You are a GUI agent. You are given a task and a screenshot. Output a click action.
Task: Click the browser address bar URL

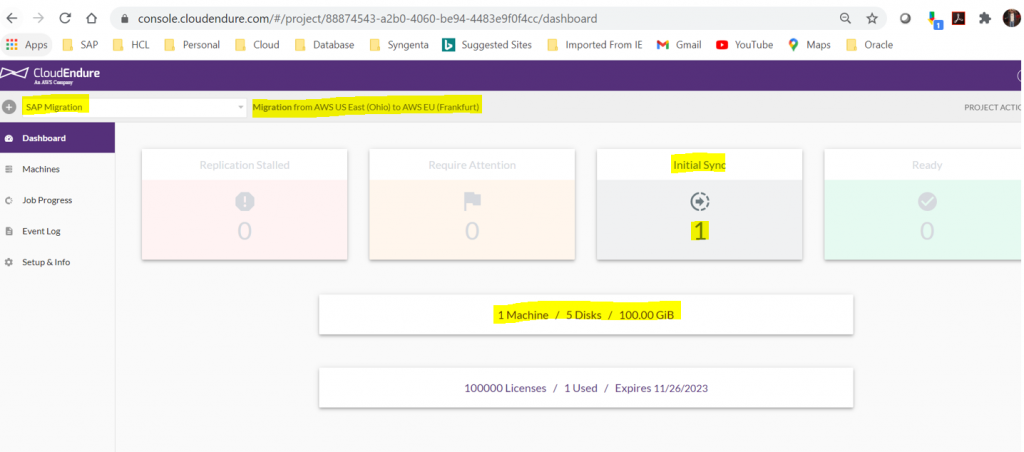point(367,19)
